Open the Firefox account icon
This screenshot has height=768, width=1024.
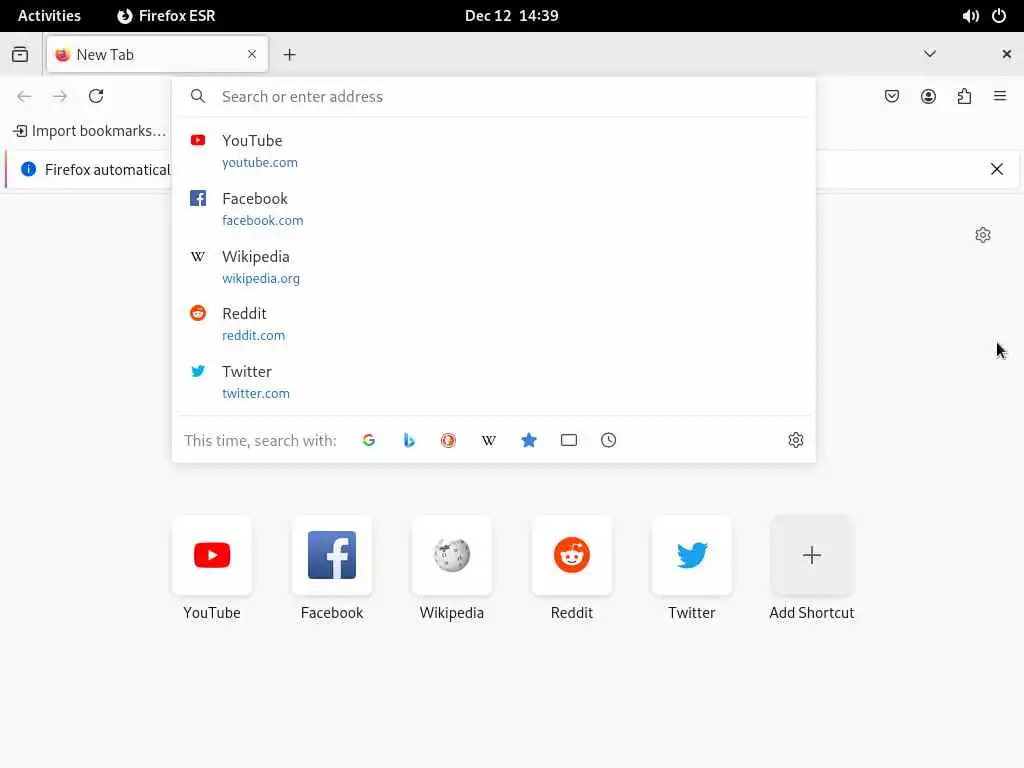928,97
